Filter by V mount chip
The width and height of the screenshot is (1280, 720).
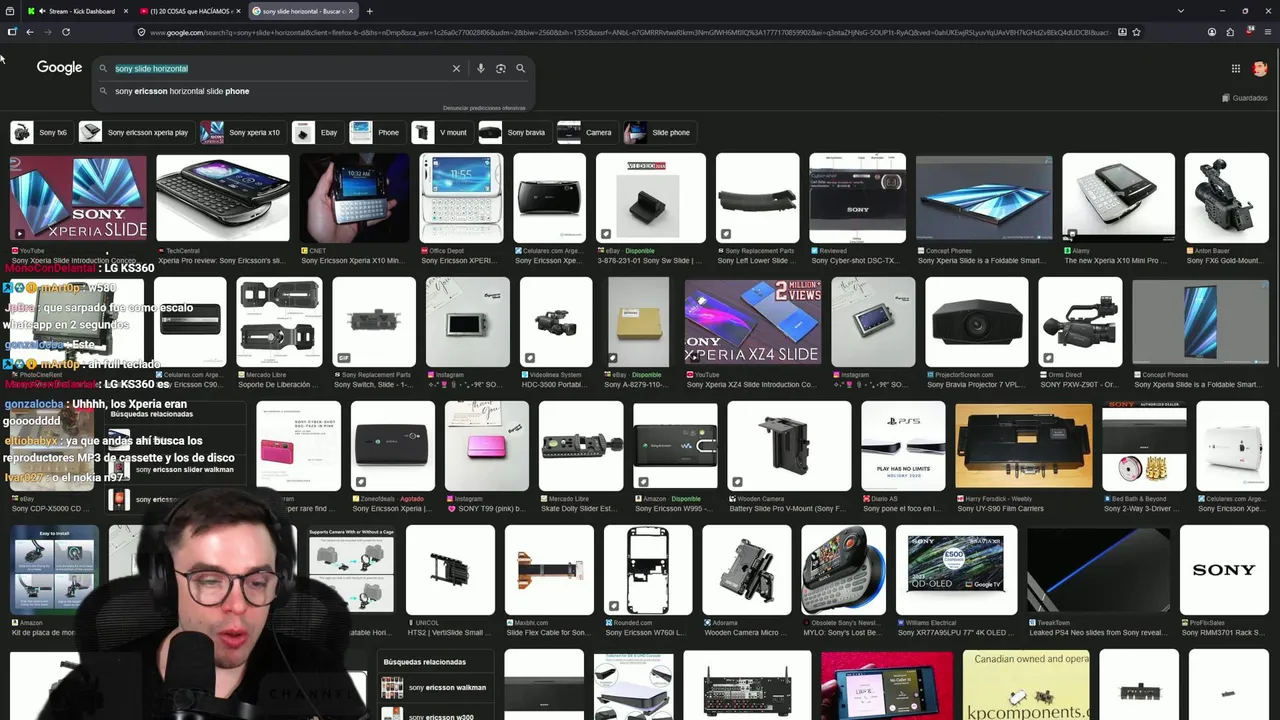(x=442, y=132)
